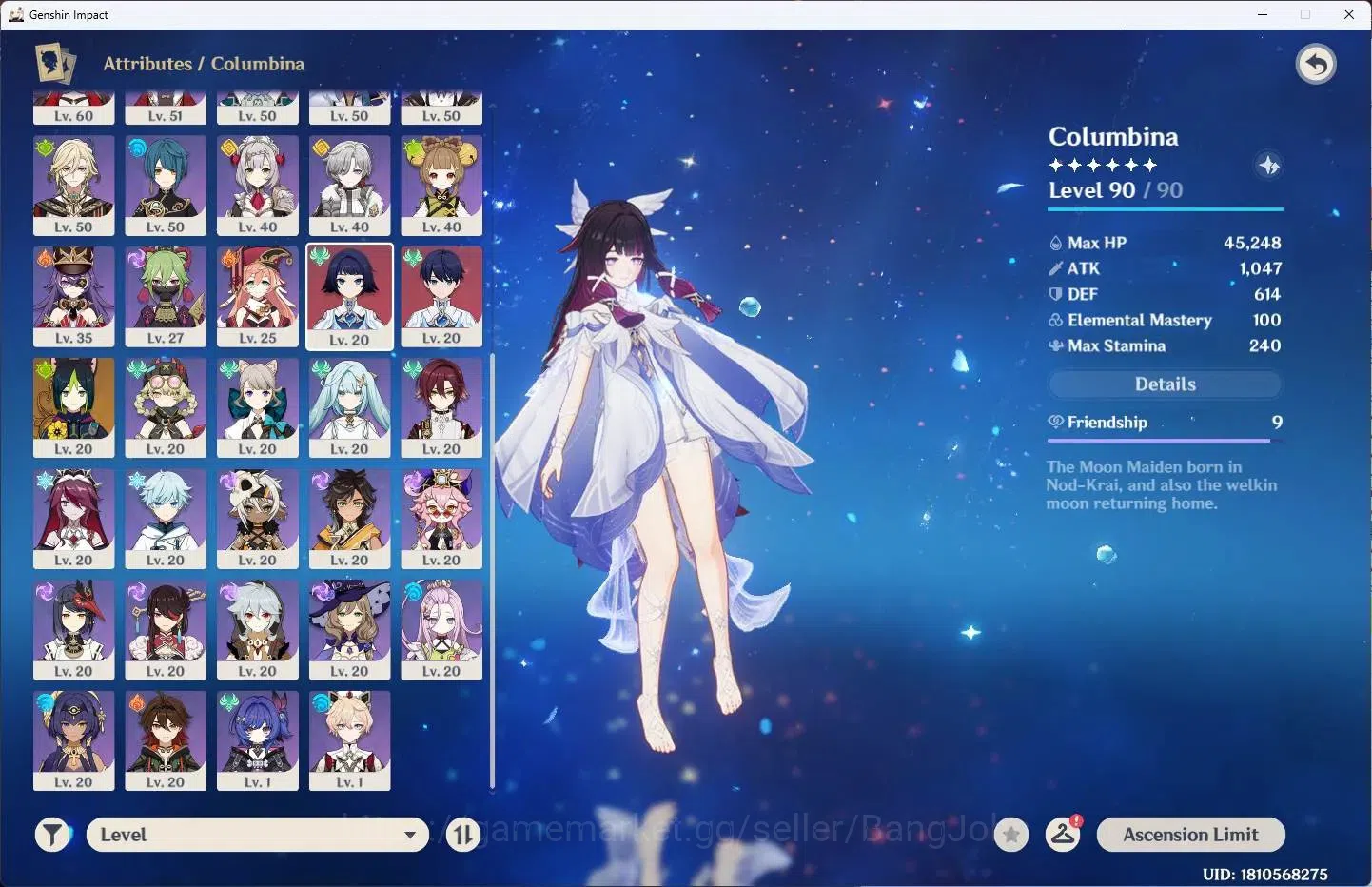Click the character list scrollbar
The image size is (1372, 887).
[492, 571]
